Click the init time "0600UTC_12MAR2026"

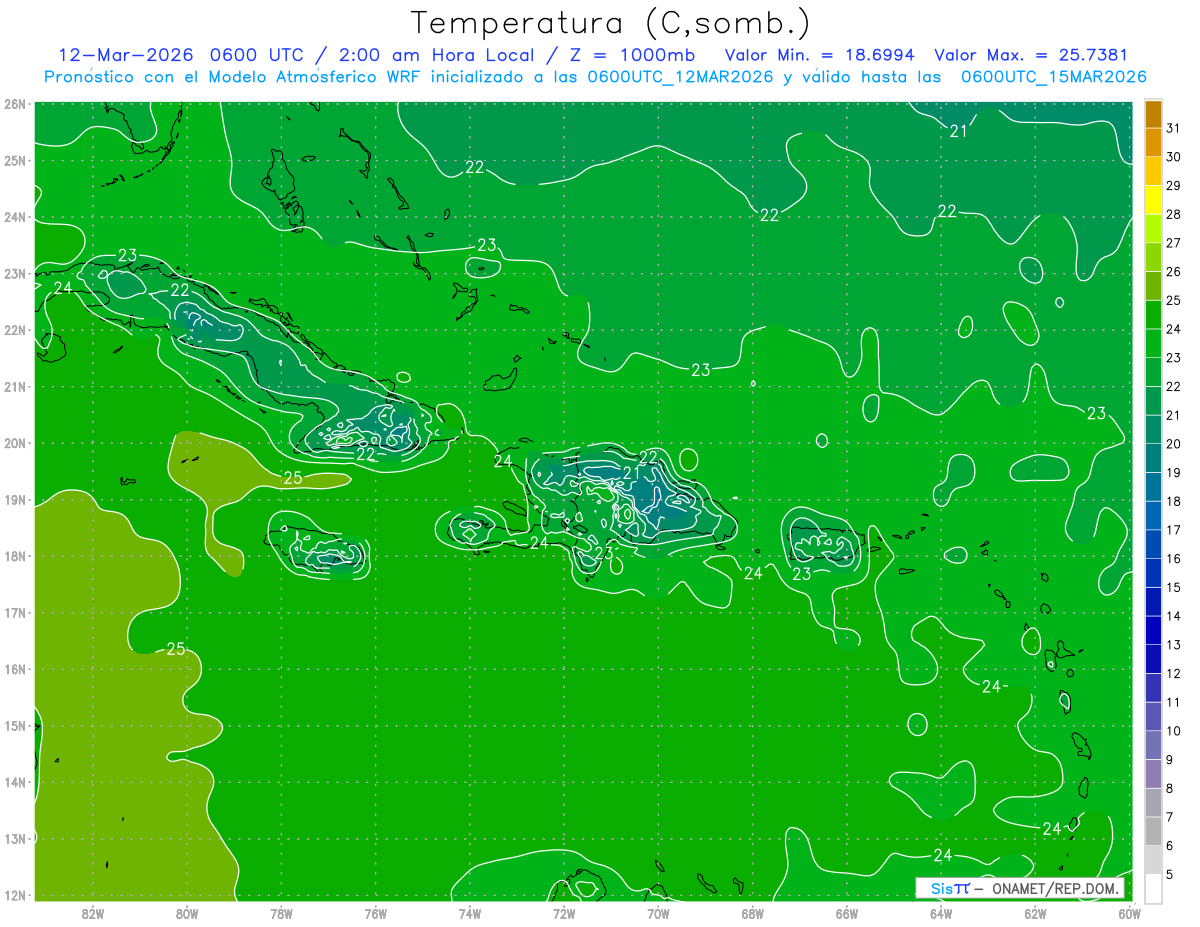680,77
